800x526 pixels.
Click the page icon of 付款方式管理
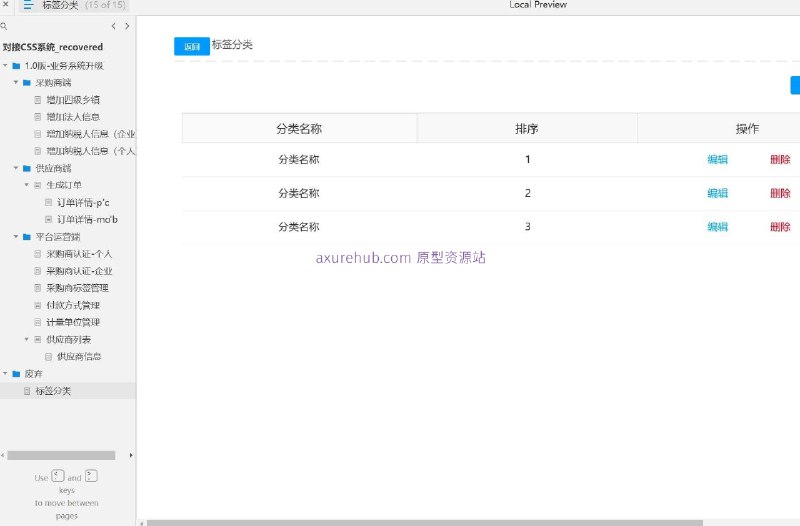coord(38,305)
